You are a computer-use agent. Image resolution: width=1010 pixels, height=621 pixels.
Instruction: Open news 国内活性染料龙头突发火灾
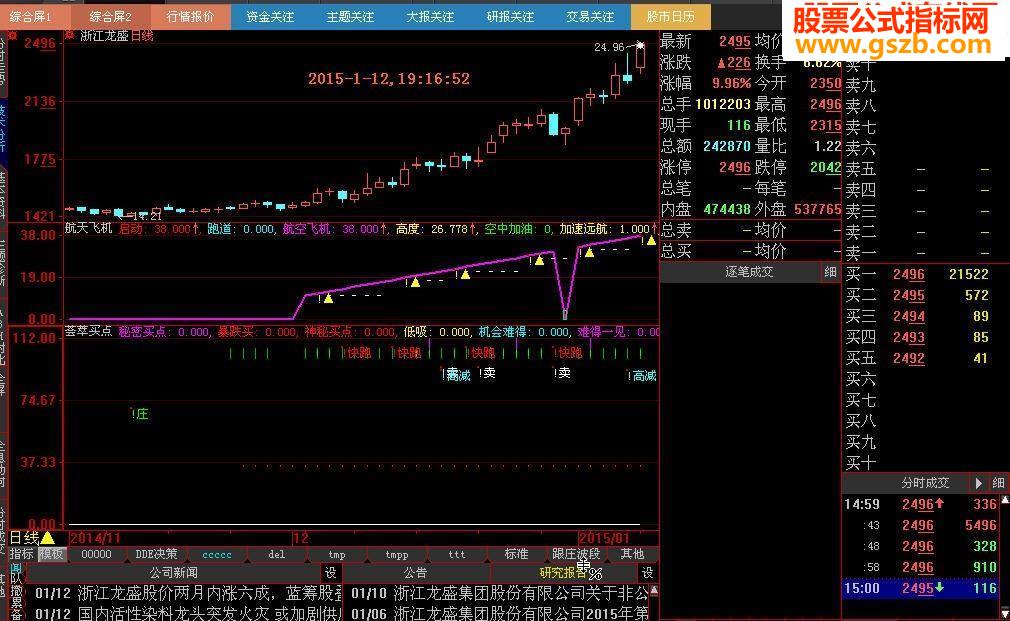click(188, 613)
